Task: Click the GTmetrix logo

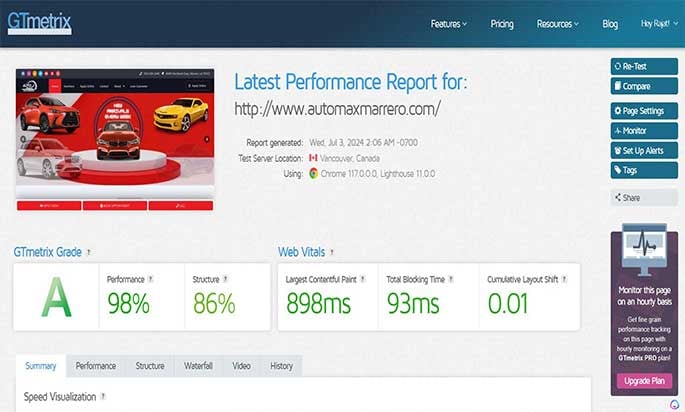Action: click(x=39, y=23)
